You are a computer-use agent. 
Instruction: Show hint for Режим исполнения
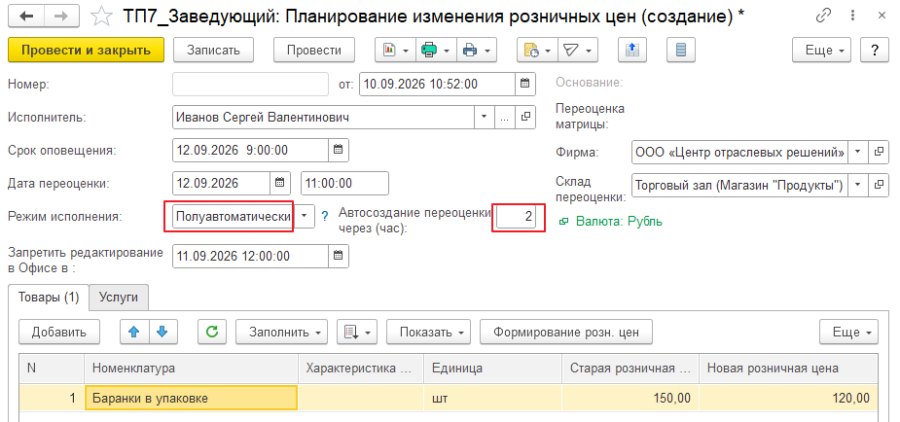point(325,216)
